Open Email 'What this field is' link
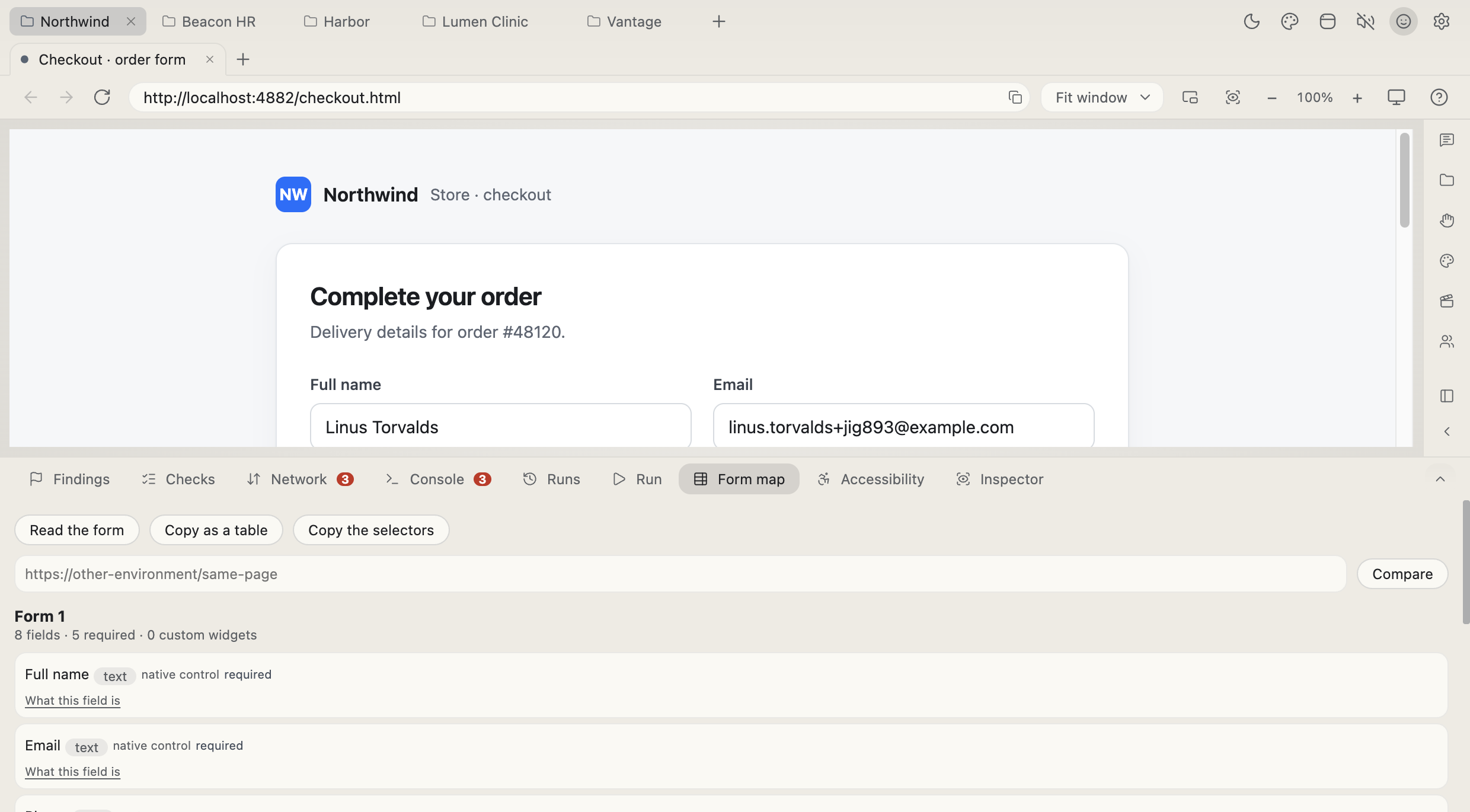The width and height of the screenshot is (1470, 812). pos(72,771)
